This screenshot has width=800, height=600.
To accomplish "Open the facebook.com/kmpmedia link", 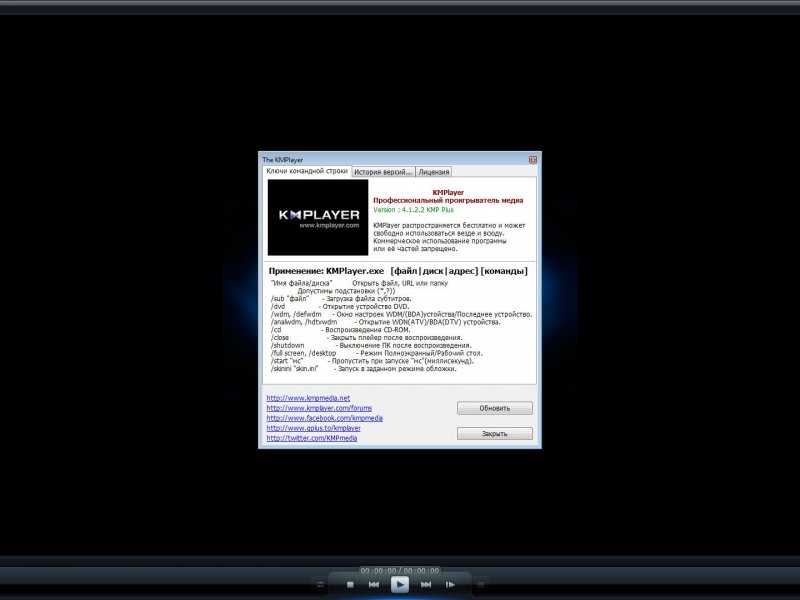I will pos(324,418).
